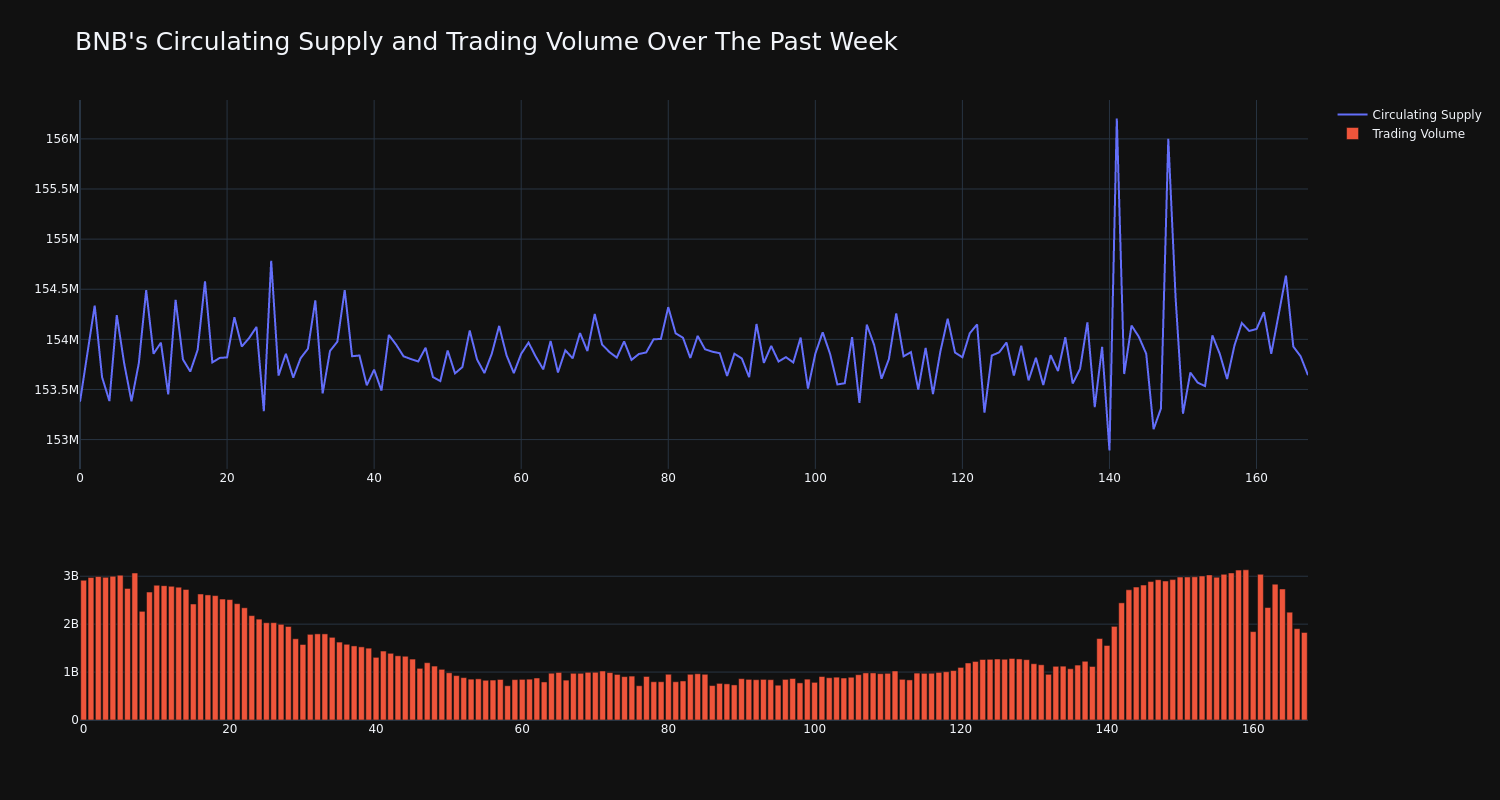Click the 1B volume axis label

click(71, 672)
